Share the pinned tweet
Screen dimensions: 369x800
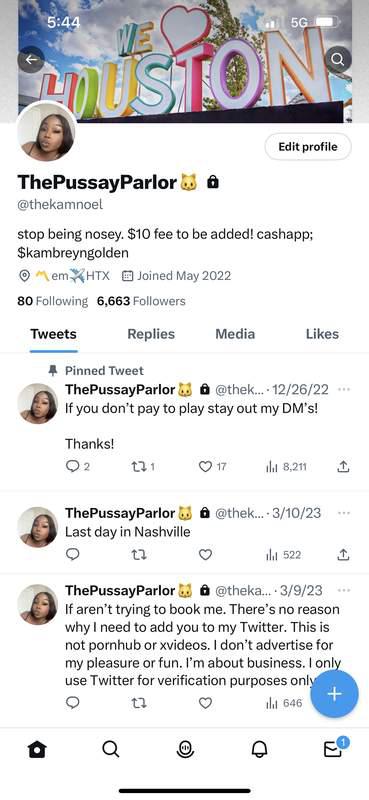(x=344, y=466)
